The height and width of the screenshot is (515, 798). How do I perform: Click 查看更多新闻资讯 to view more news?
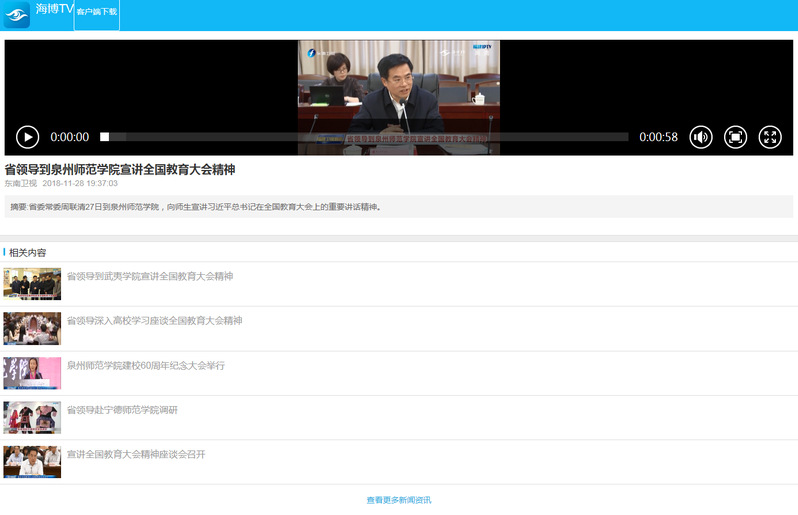398,500
